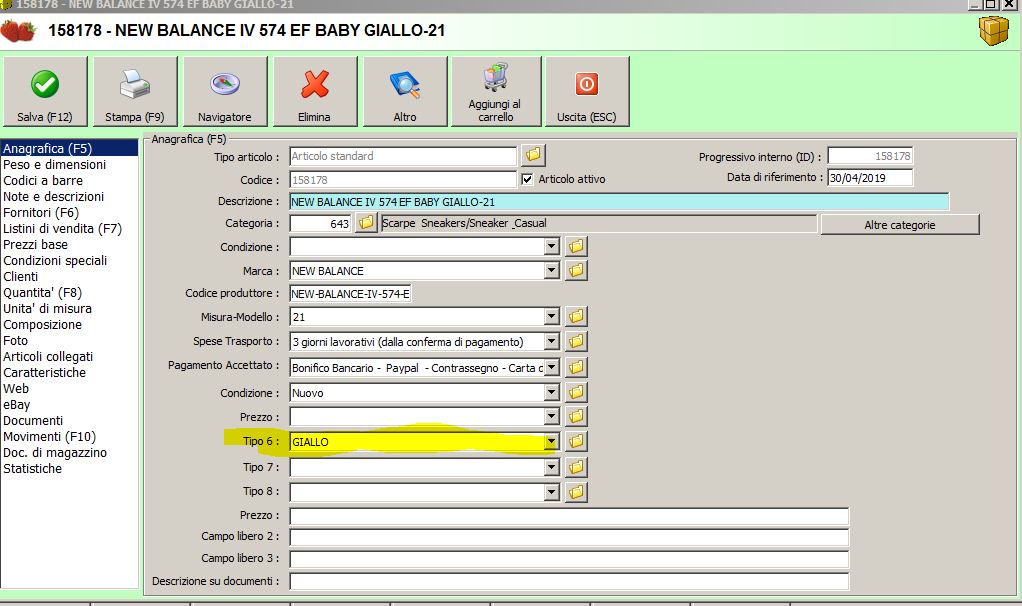The image size is (1022, 606).
Task: Go to the Clienti section
Action: 21,276
